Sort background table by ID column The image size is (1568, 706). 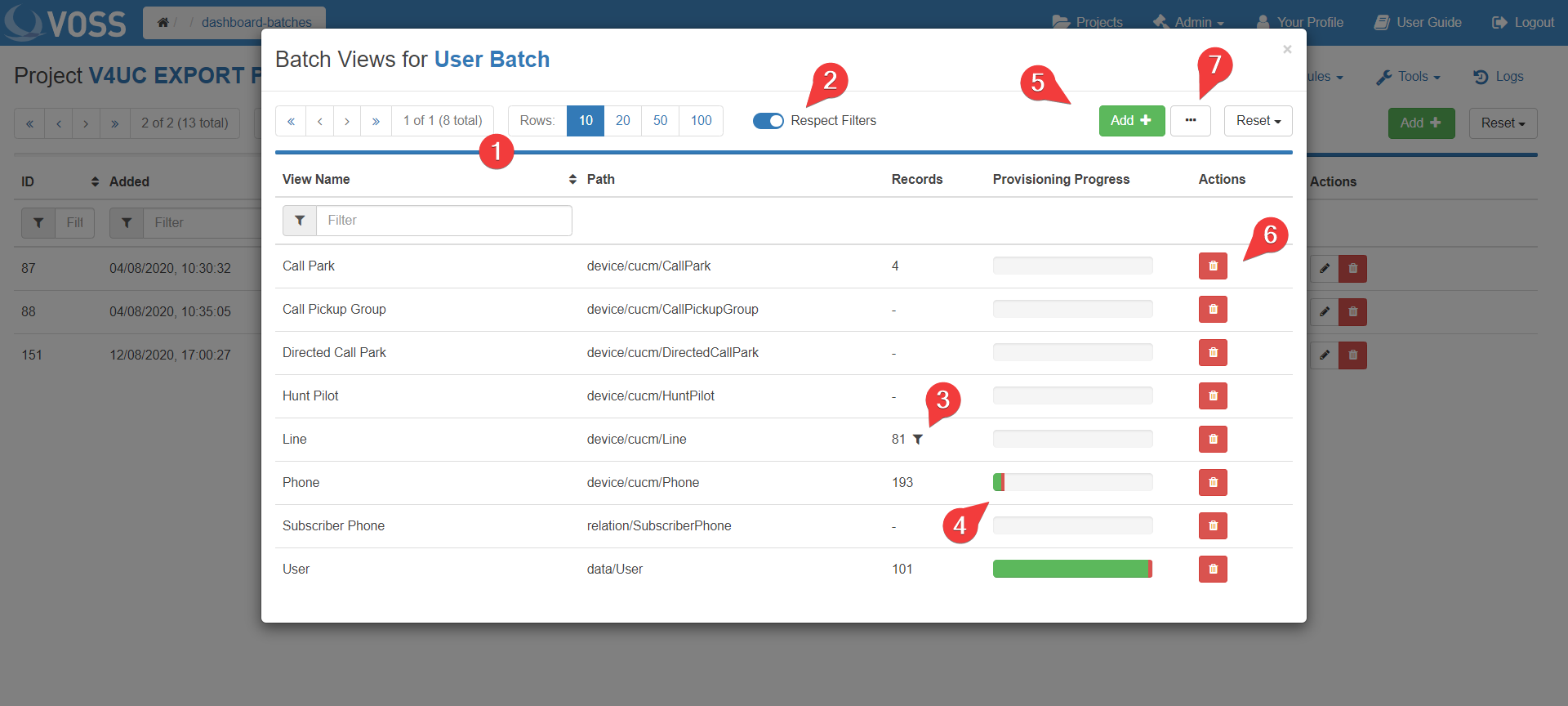(95, 181)
